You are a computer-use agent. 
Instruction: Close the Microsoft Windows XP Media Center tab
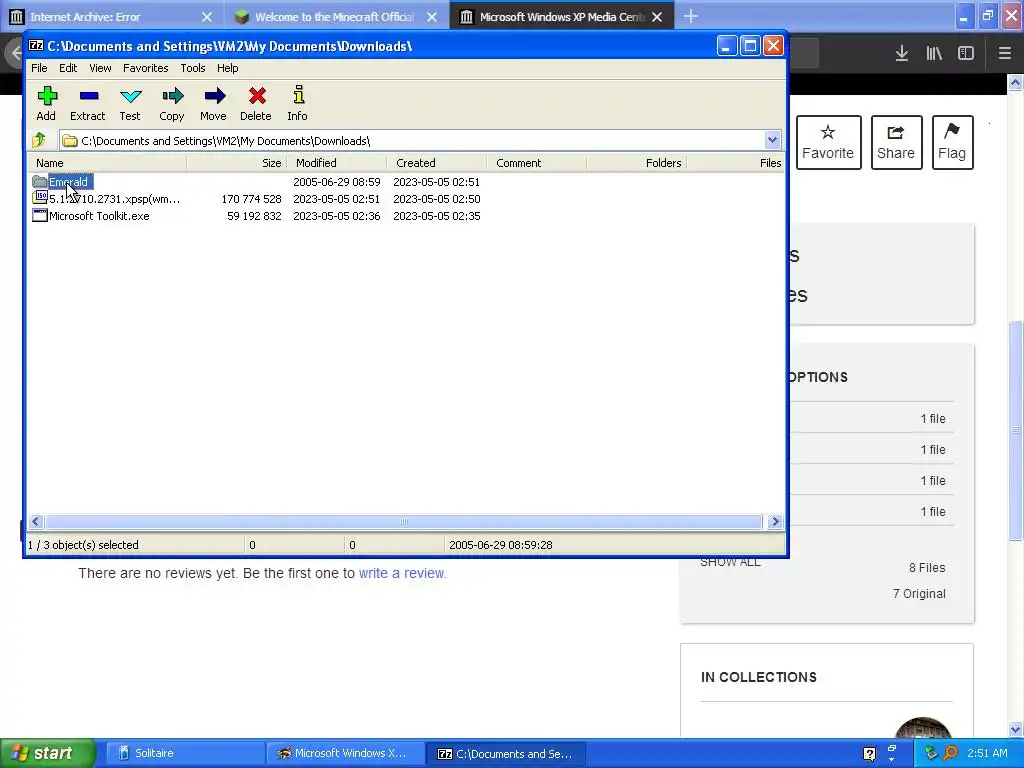[657, 17]
